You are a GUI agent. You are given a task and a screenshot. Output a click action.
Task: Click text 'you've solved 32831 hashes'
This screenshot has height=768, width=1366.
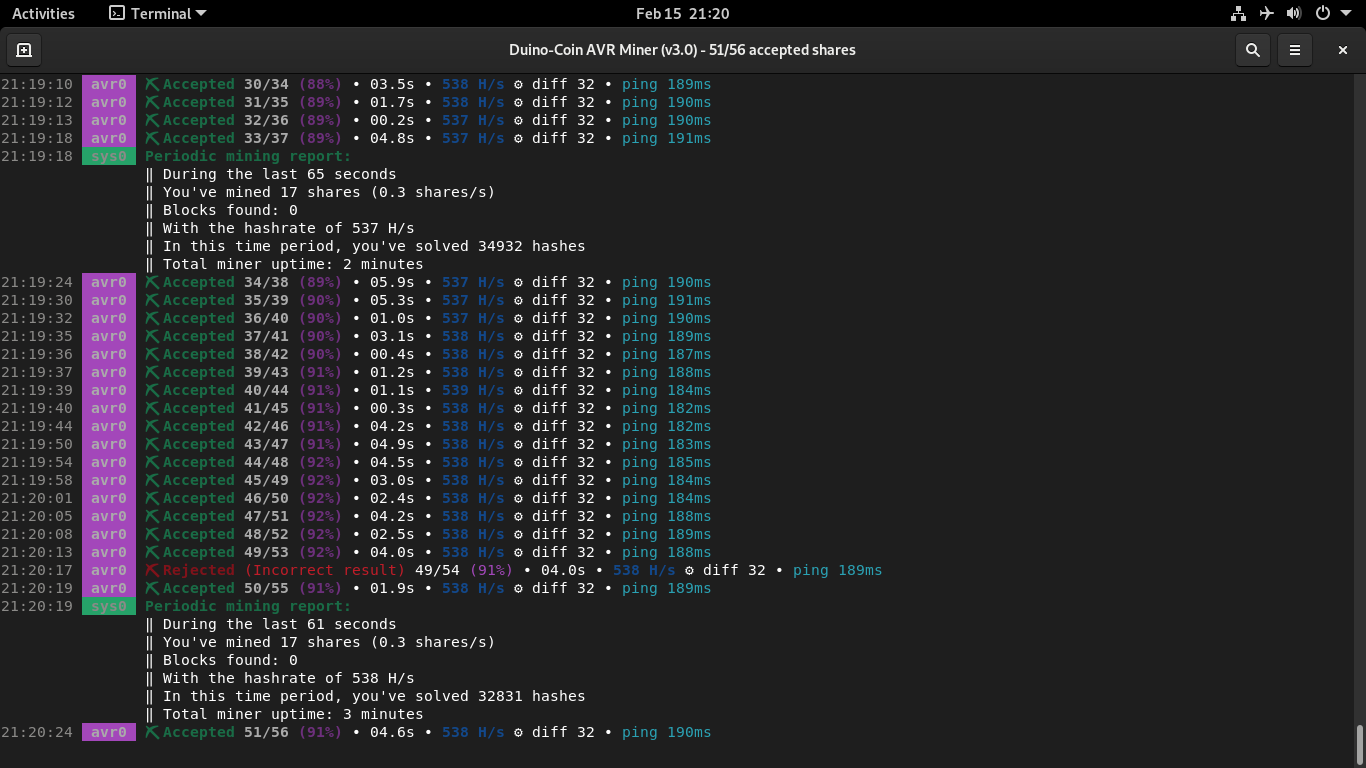coord(469,696)
